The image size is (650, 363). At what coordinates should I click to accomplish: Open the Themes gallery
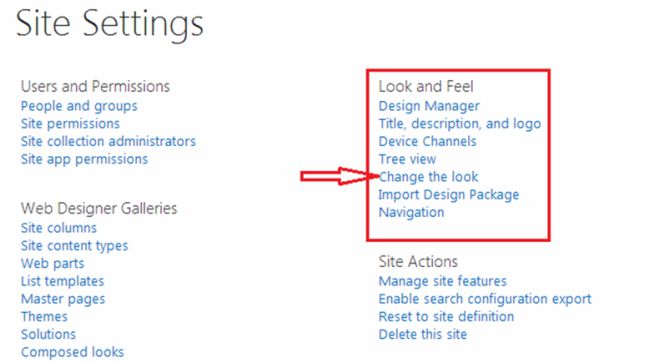44,317
